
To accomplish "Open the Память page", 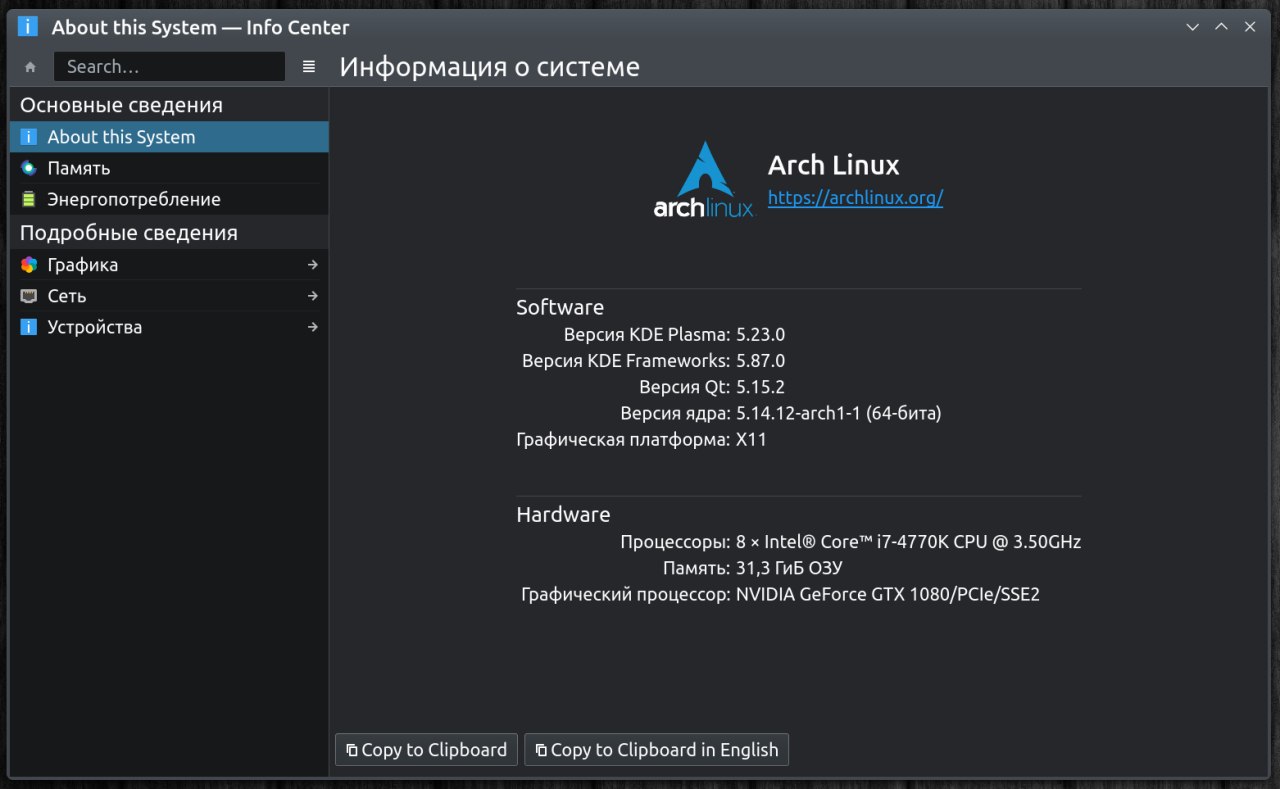I will point(169,168).
